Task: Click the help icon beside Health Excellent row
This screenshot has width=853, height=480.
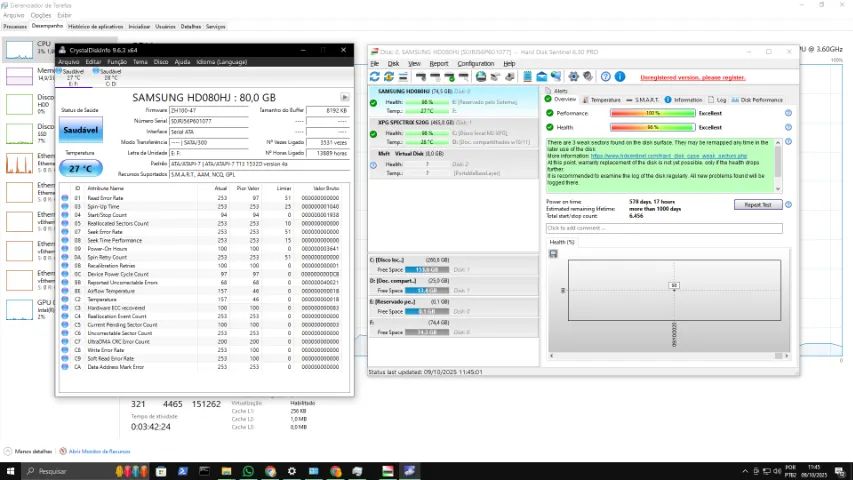Action: pos(788,127)
